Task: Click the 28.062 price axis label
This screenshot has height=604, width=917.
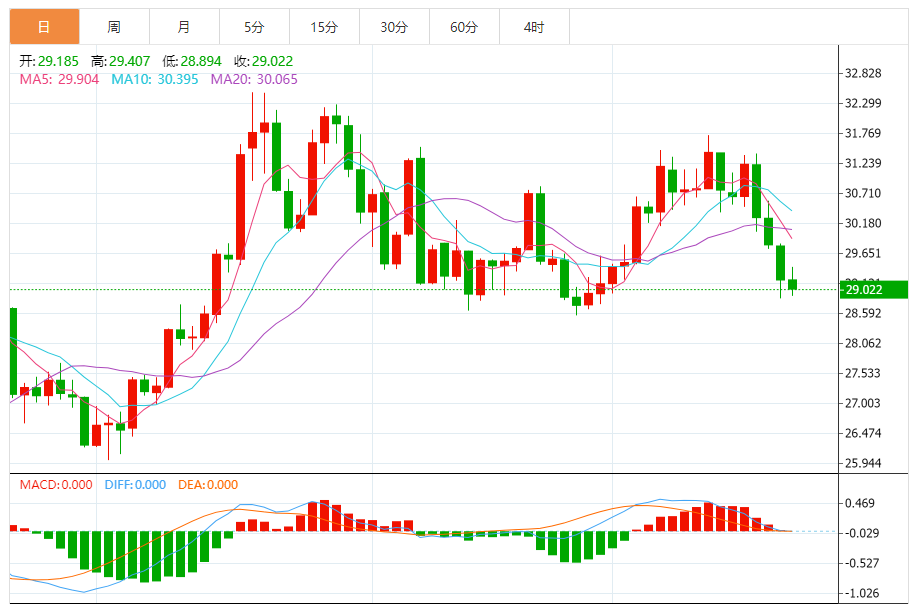Action: 863,343
